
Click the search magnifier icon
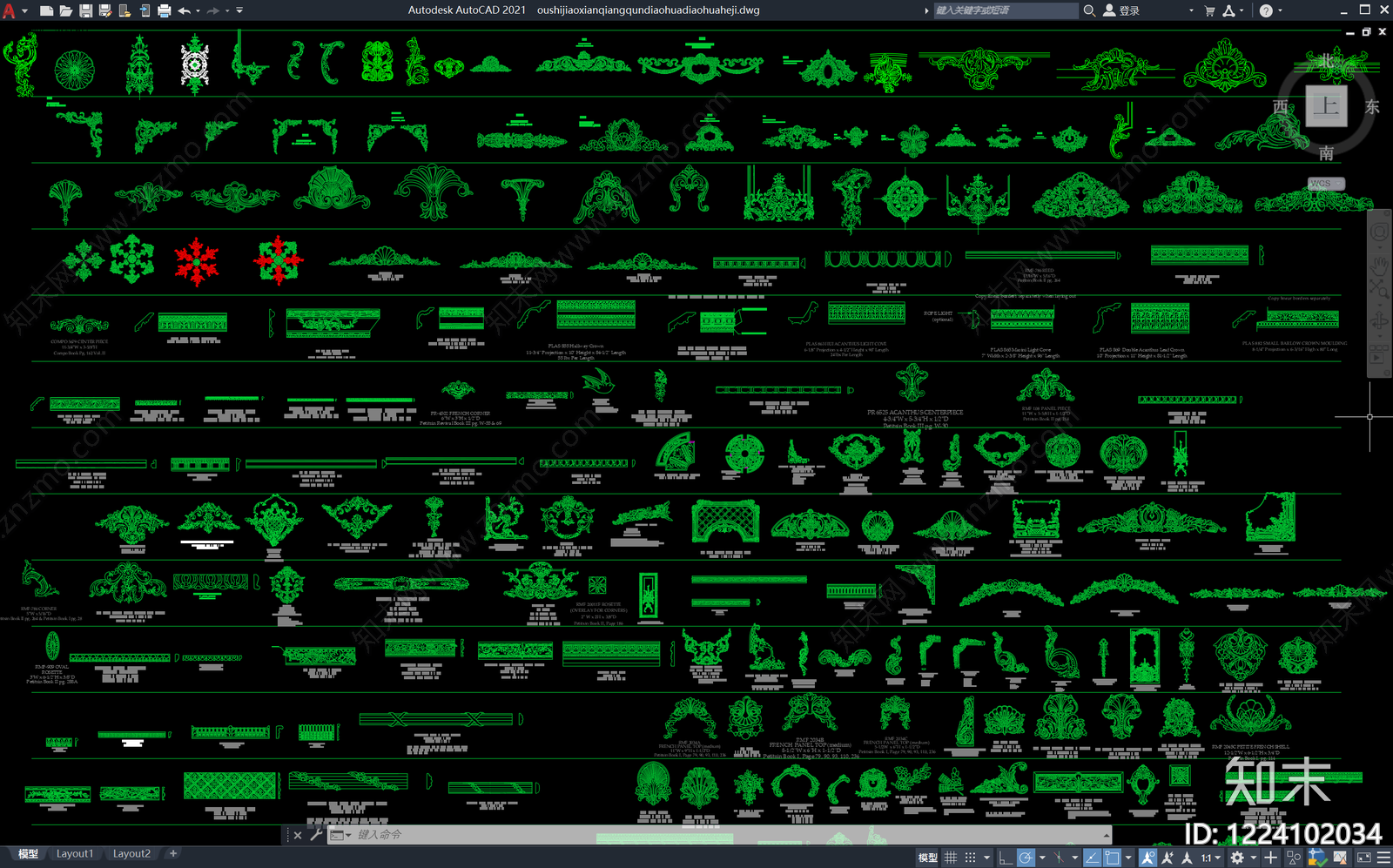tap(1089, 10)
